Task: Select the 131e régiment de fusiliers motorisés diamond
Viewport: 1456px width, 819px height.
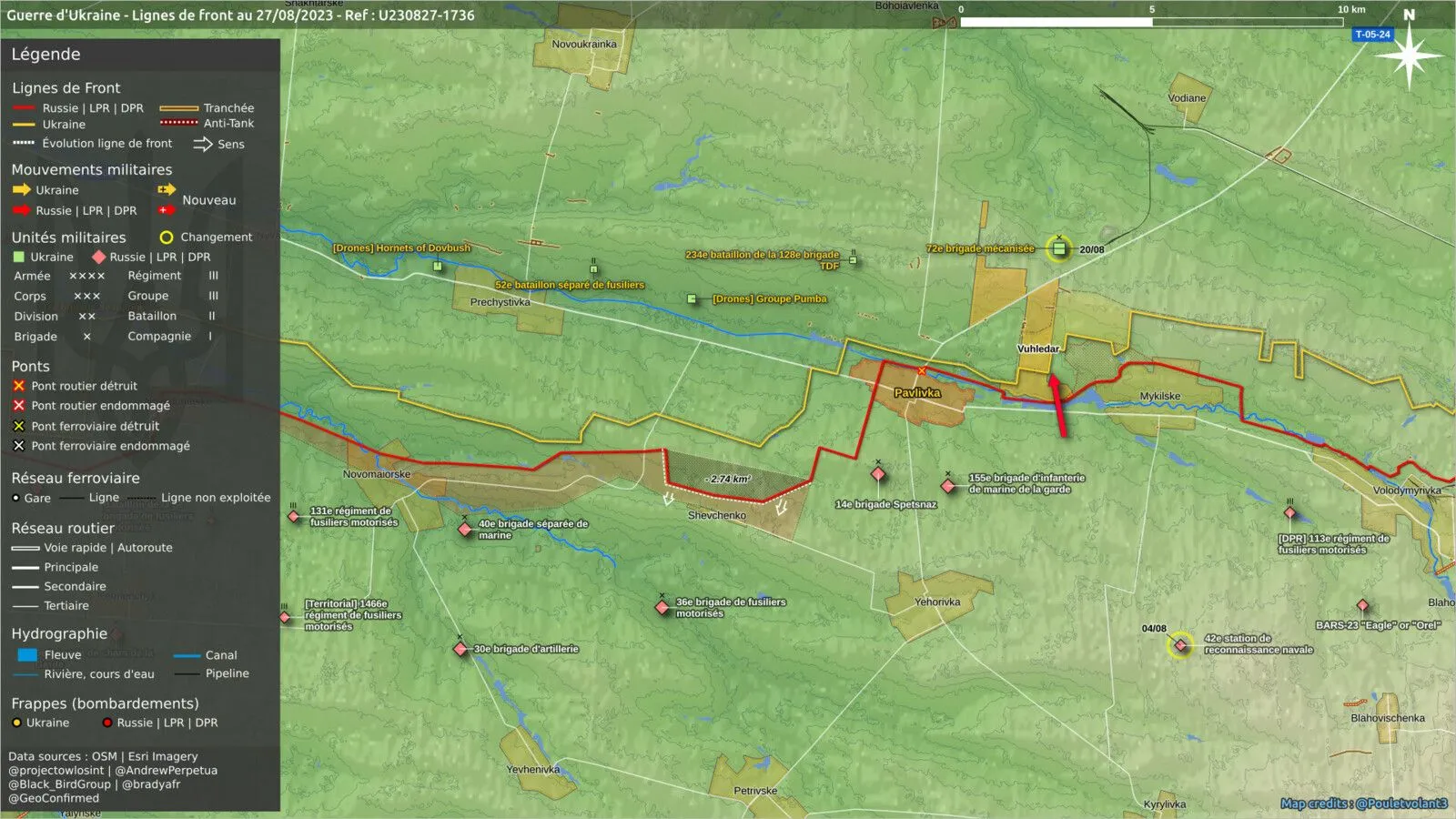Action: 294,516
